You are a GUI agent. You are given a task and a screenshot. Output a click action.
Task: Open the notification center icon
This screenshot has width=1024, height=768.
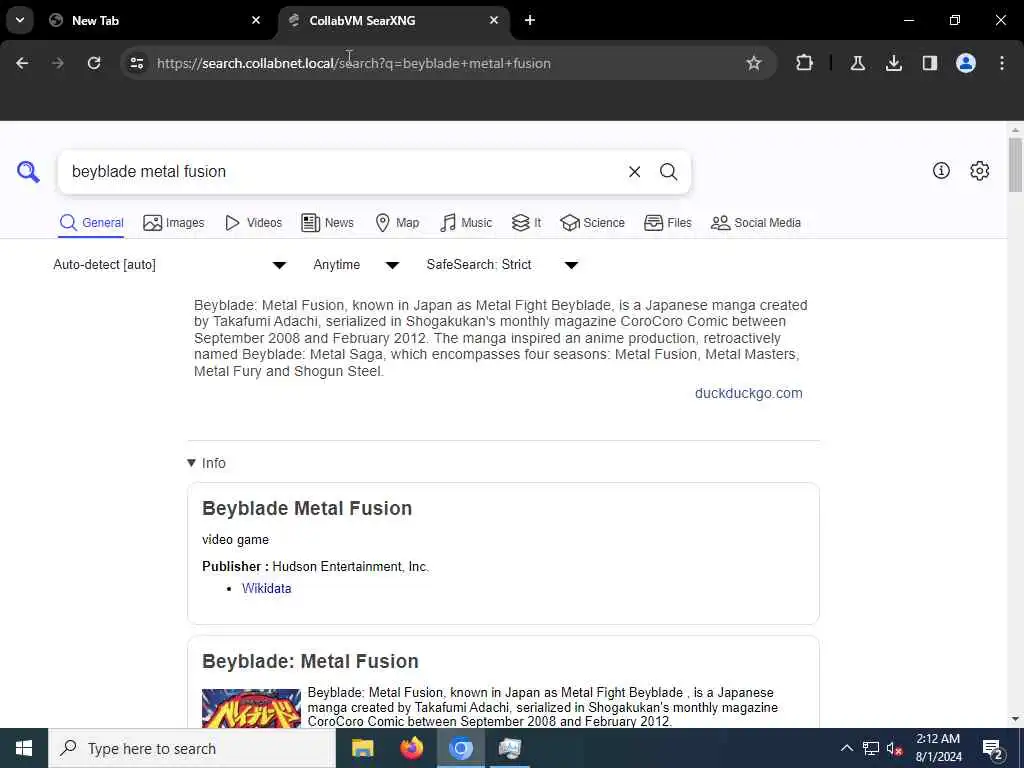click(992, 748)
